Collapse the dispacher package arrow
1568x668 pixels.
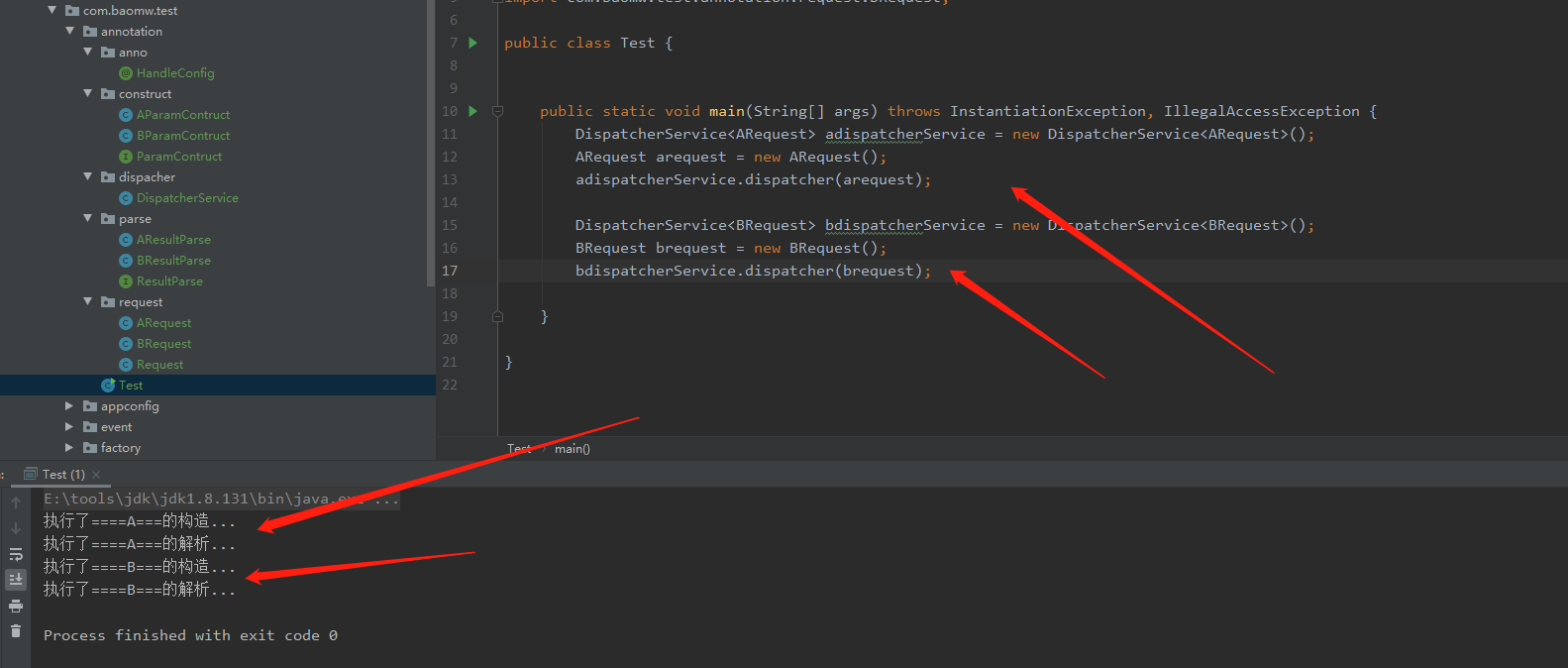click(x=88, y=176)
